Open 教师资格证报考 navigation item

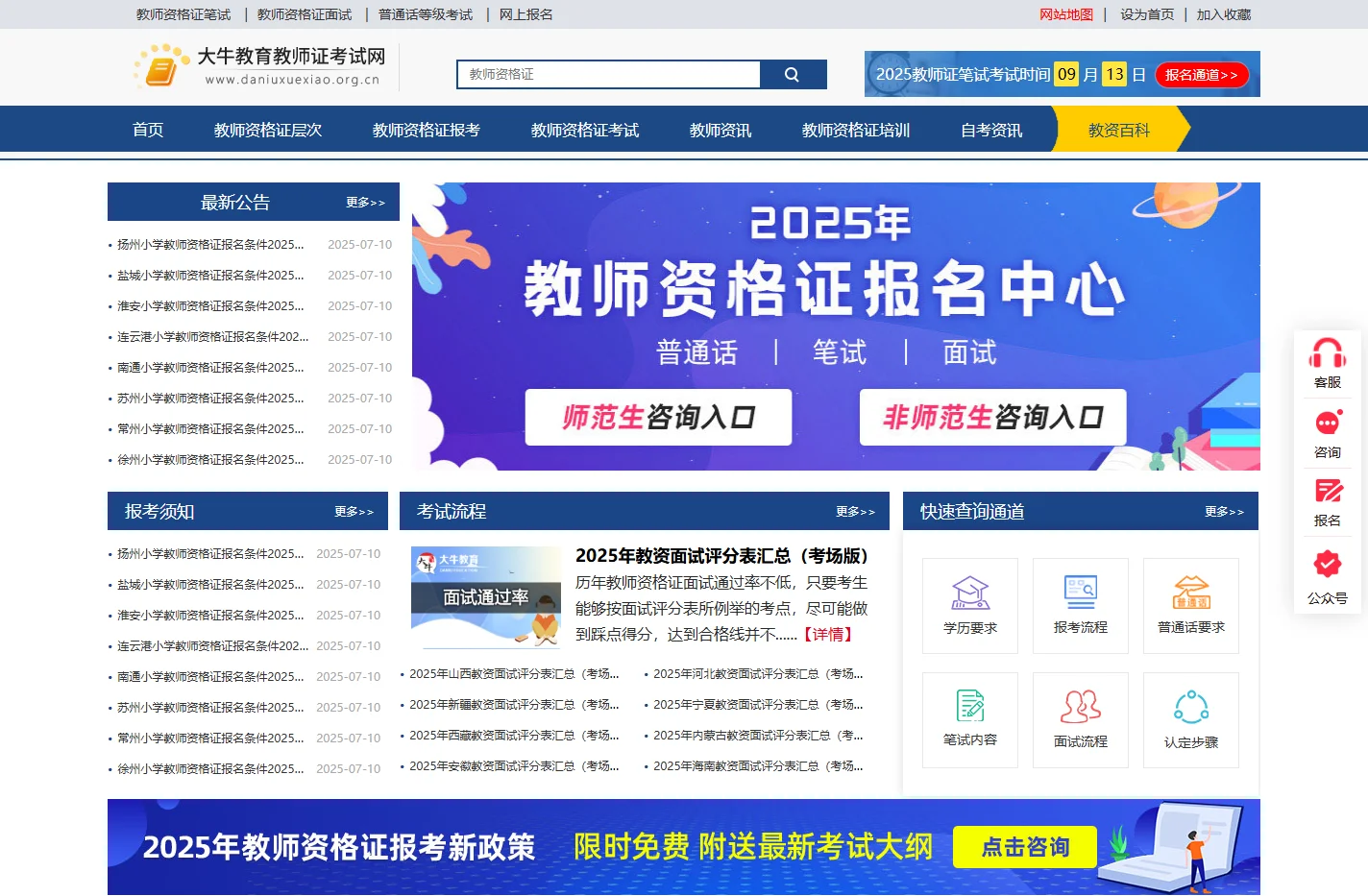click(x=427, y=130)
